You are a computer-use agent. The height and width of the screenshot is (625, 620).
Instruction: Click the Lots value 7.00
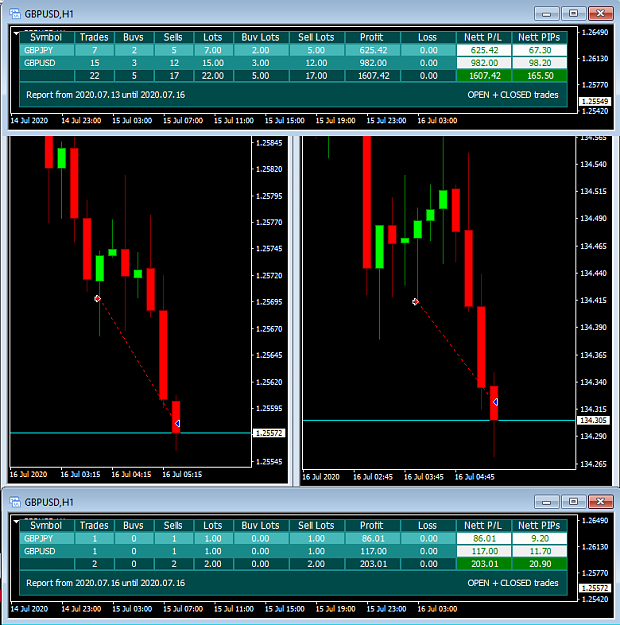pos(213,50)
